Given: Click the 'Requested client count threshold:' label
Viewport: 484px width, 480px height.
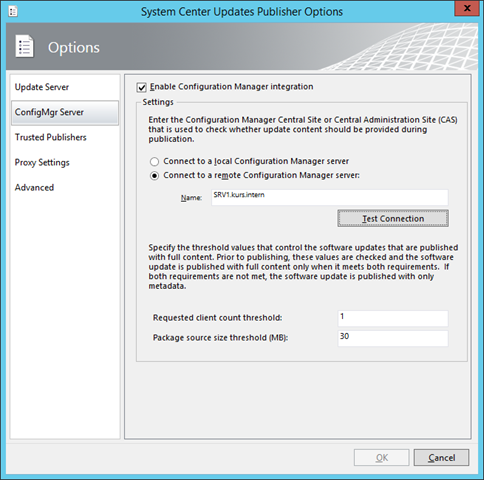Looking at the screenshot, I should point(217,318).
